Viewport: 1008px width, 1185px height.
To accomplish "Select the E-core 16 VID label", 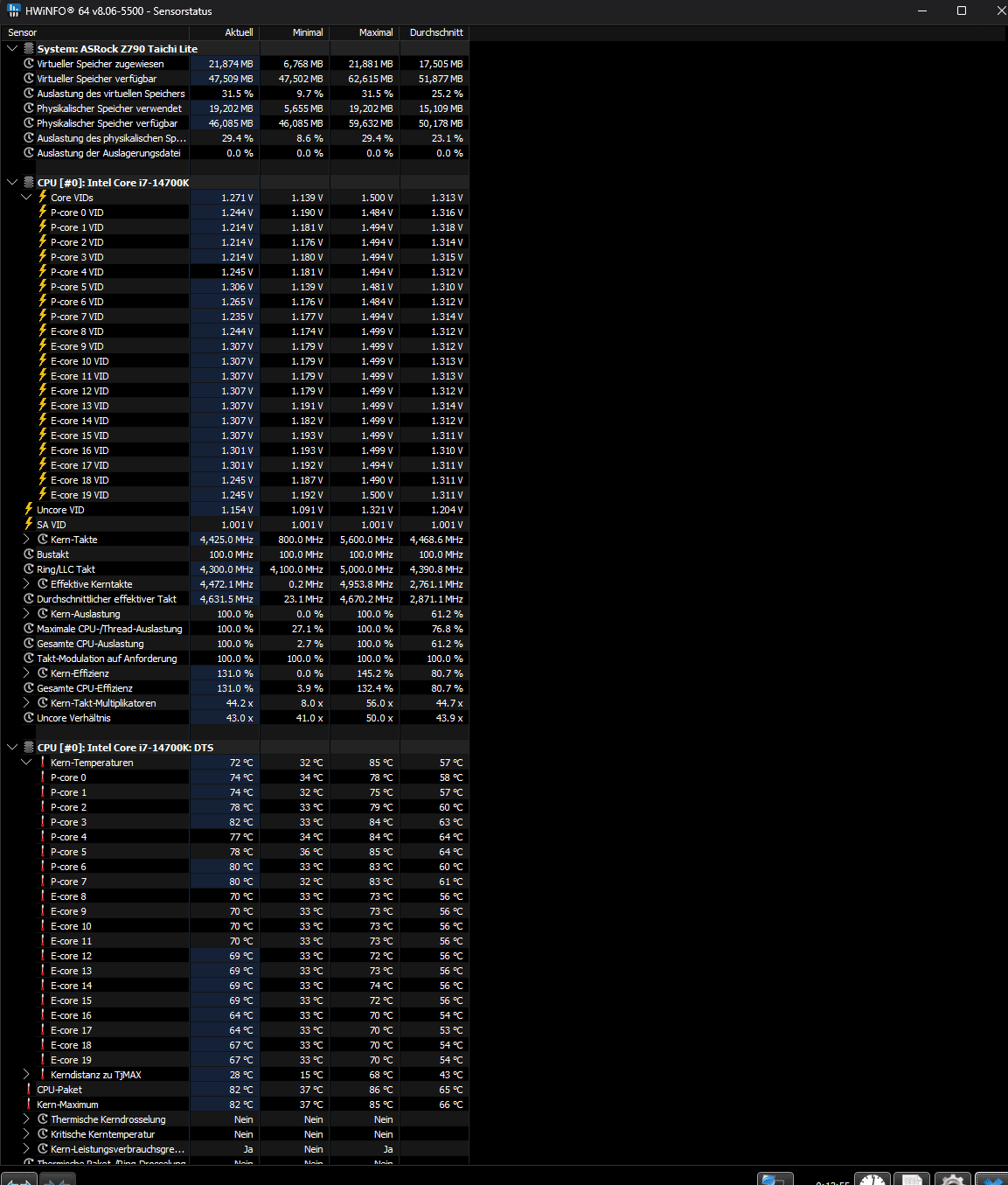I will [x=80, y=450].
